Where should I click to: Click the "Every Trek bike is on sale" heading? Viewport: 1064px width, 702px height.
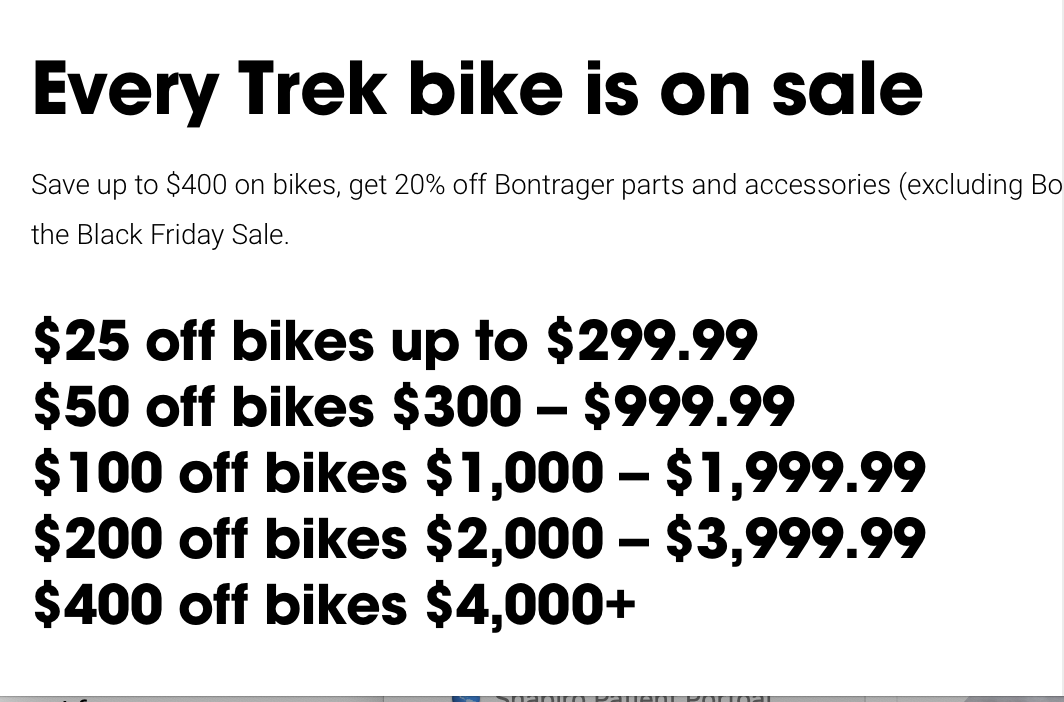(x=477, y=90)
